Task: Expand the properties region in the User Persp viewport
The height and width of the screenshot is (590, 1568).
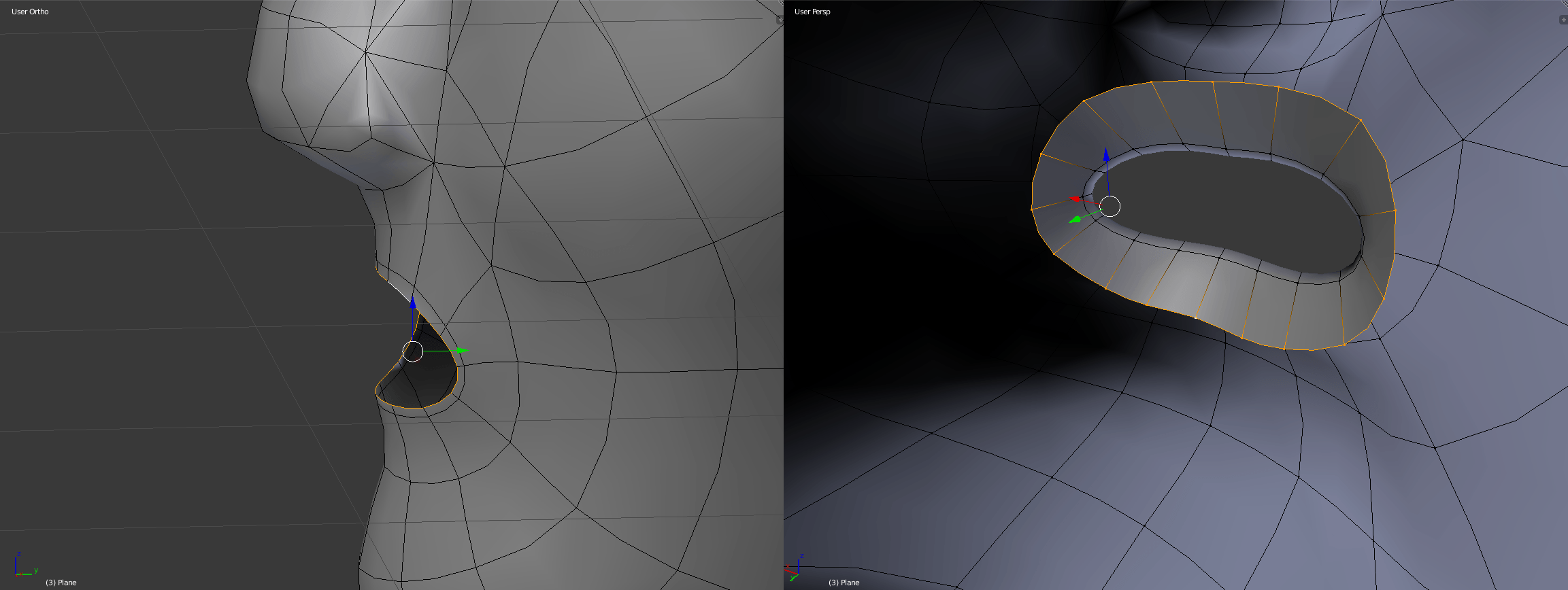Action: (x=1563, y=20)
